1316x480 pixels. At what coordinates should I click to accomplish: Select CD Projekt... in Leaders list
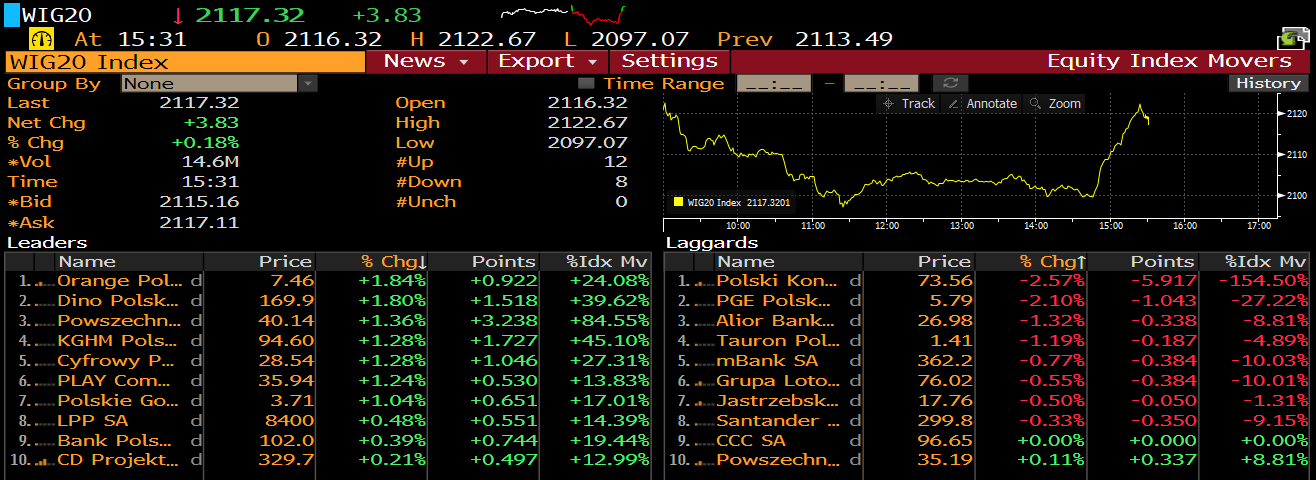119,460
